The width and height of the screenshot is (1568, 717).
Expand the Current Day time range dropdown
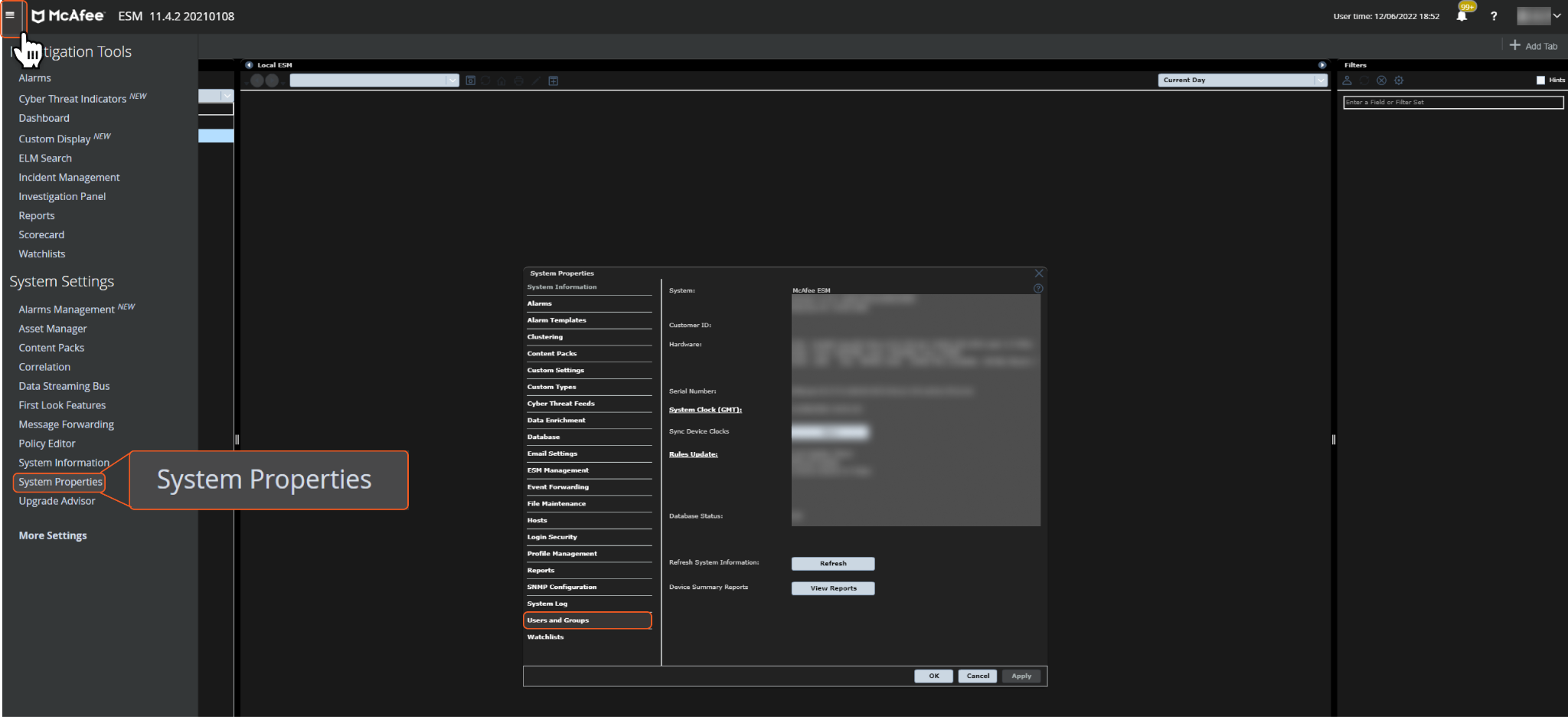tap(1321, 80)
